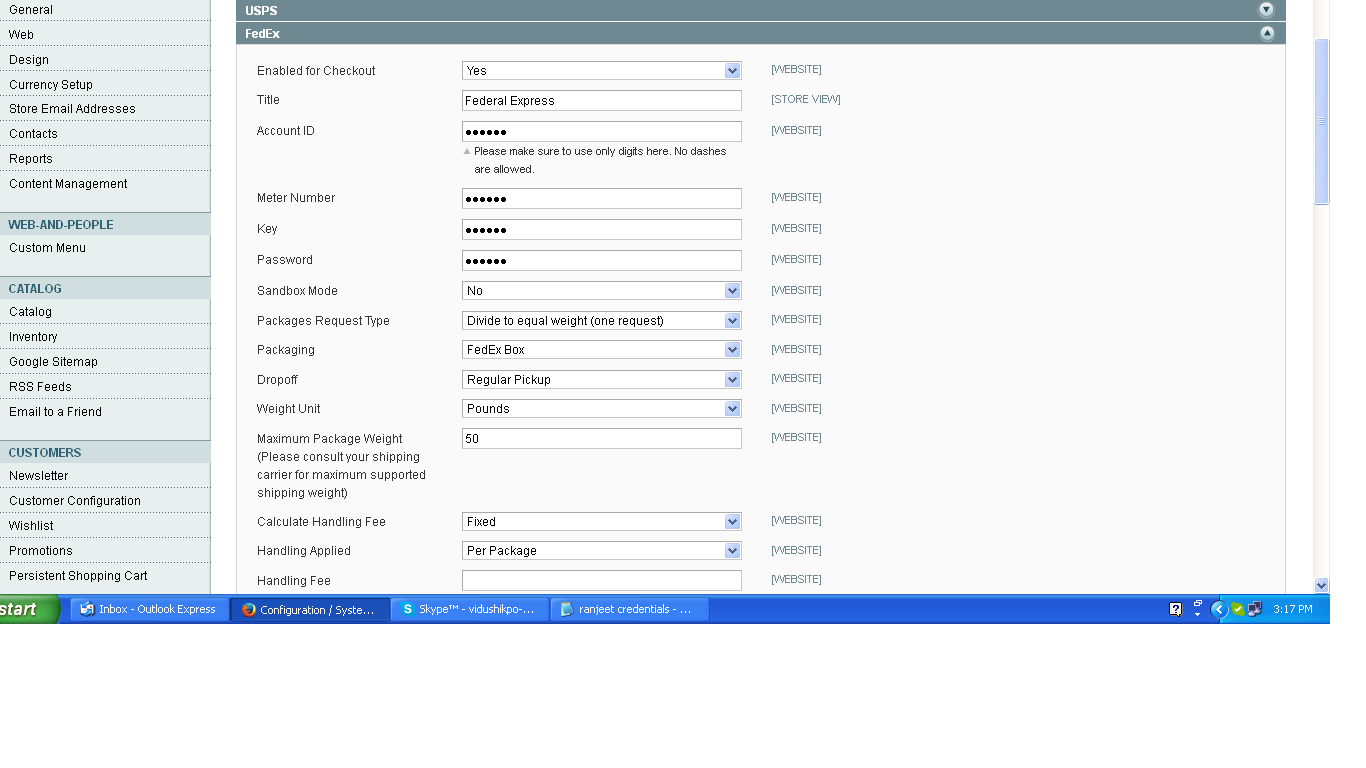Open Design configuration tab

105,59
